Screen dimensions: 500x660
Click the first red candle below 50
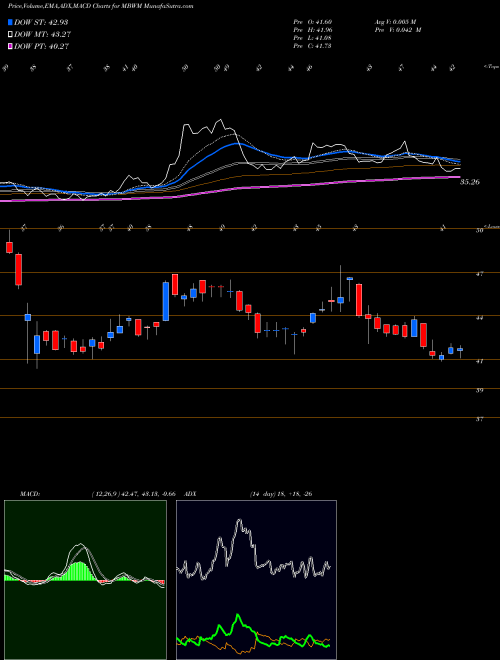click(9, 247)
